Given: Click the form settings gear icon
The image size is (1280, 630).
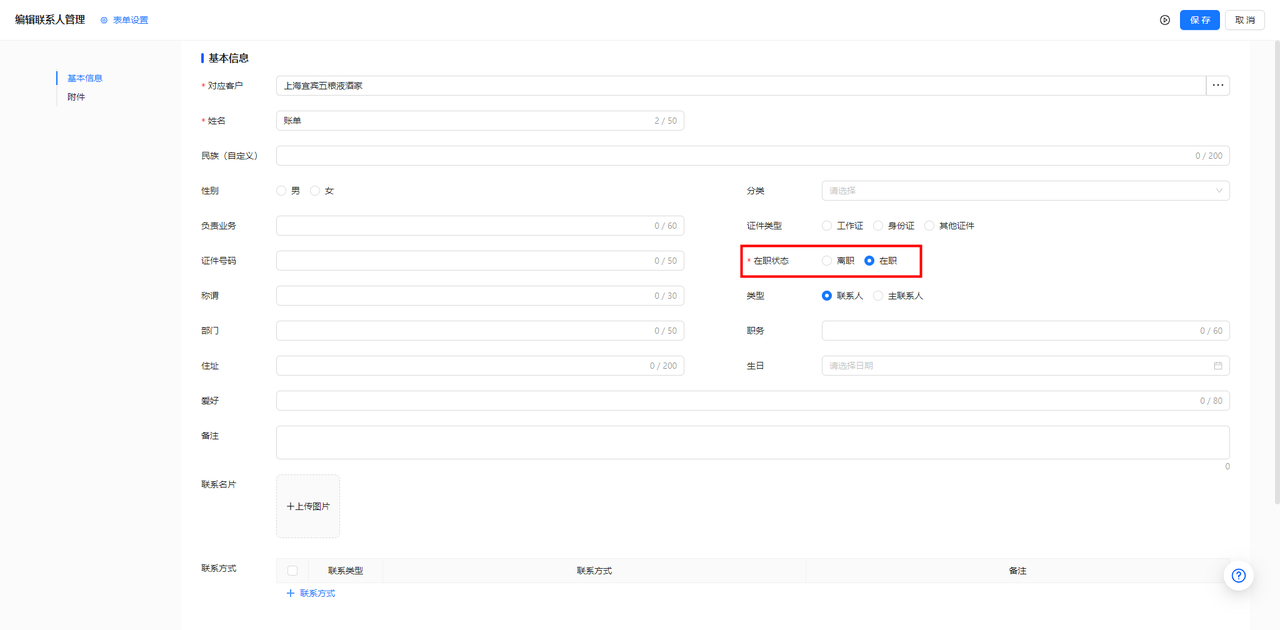Looking at the screenshot, I should pyautogui.click(x=104, y=20).
